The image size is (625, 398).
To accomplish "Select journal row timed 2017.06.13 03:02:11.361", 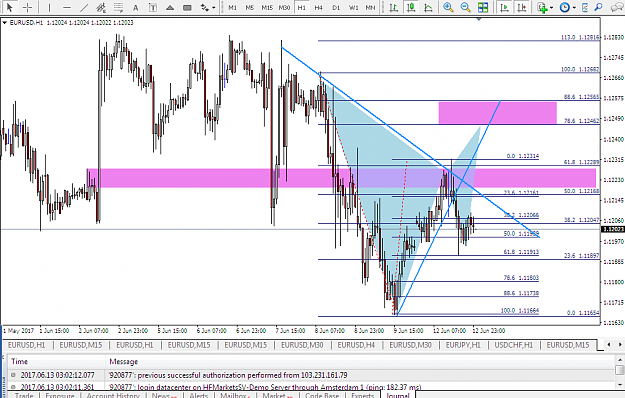I will coord(311,386).
